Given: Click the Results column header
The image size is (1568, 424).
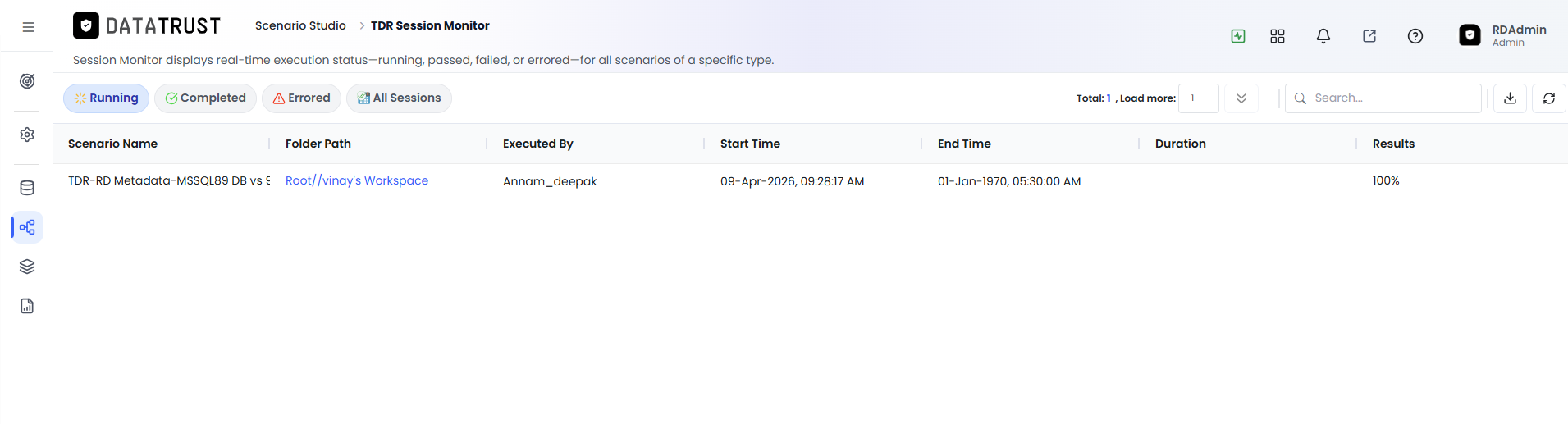Looking at the screenshot, I should coord(1393,144).
